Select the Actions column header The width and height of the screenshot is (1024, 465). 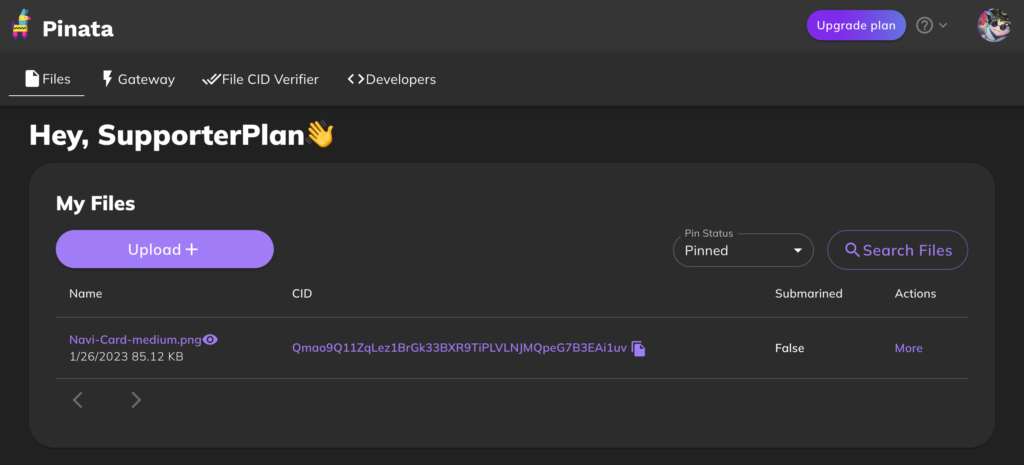pyautogui.click(x=915, y=293)
